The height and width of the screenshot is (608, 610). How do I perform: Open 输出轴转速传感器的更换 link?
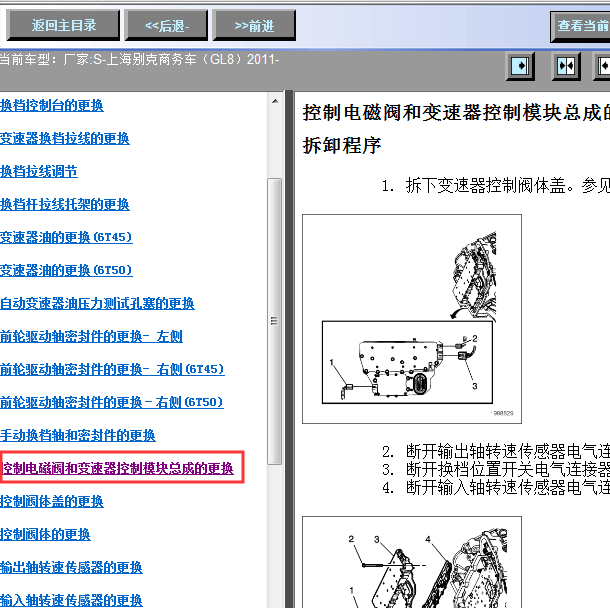pos(71,567)
